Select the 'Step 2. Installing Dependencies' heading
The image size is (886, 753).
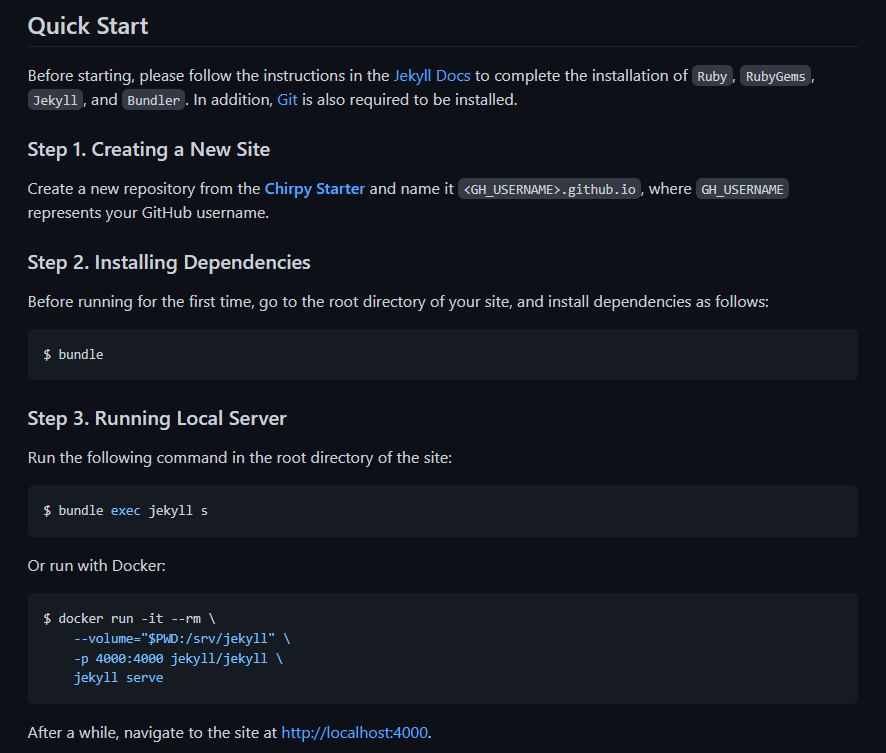(x=169, y=262)
